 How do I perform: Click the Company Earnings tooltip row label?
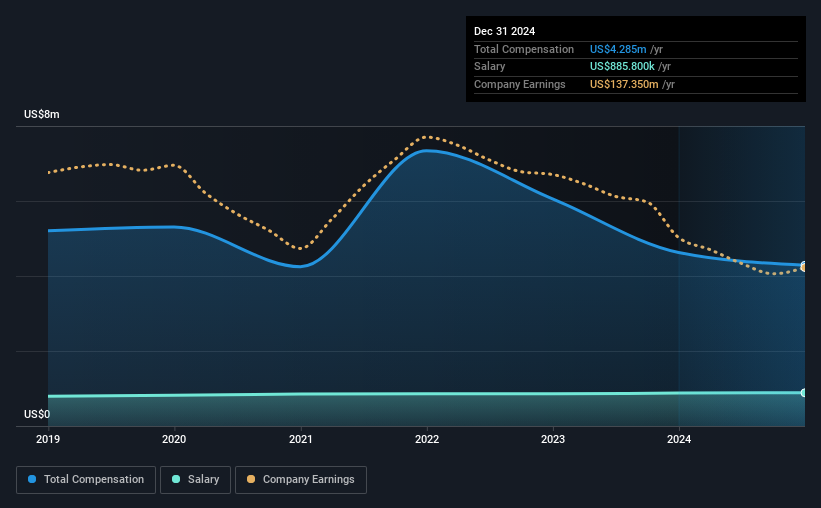point(519,84)
